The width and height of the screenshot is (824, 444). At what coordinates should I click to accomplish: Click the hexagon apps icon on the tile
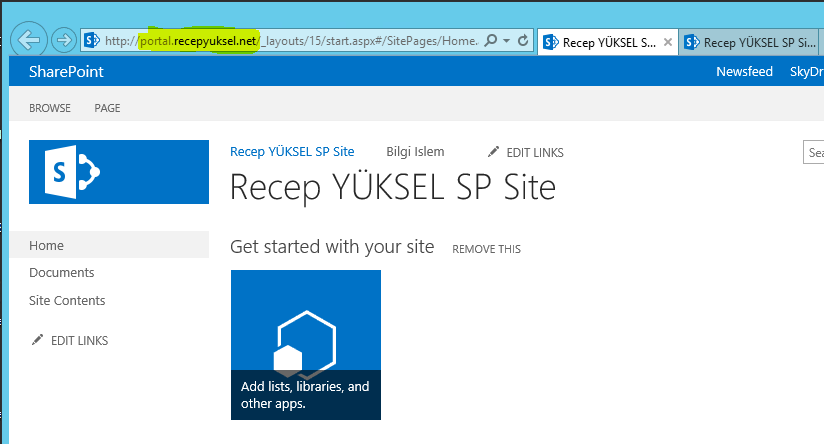coord(305,344)
